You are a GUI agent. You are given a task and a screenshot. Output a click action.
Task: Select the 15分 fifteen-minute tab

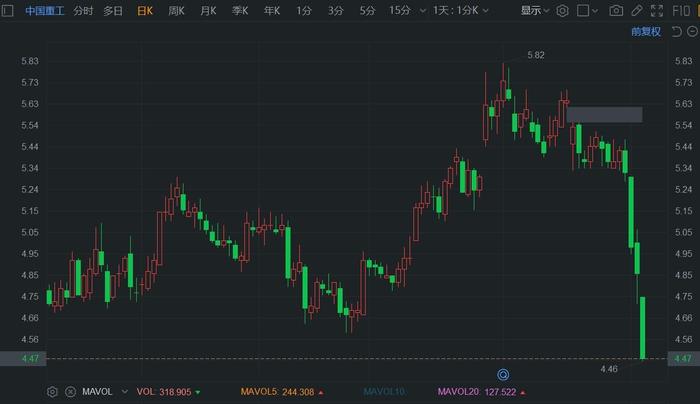[400, 10]
